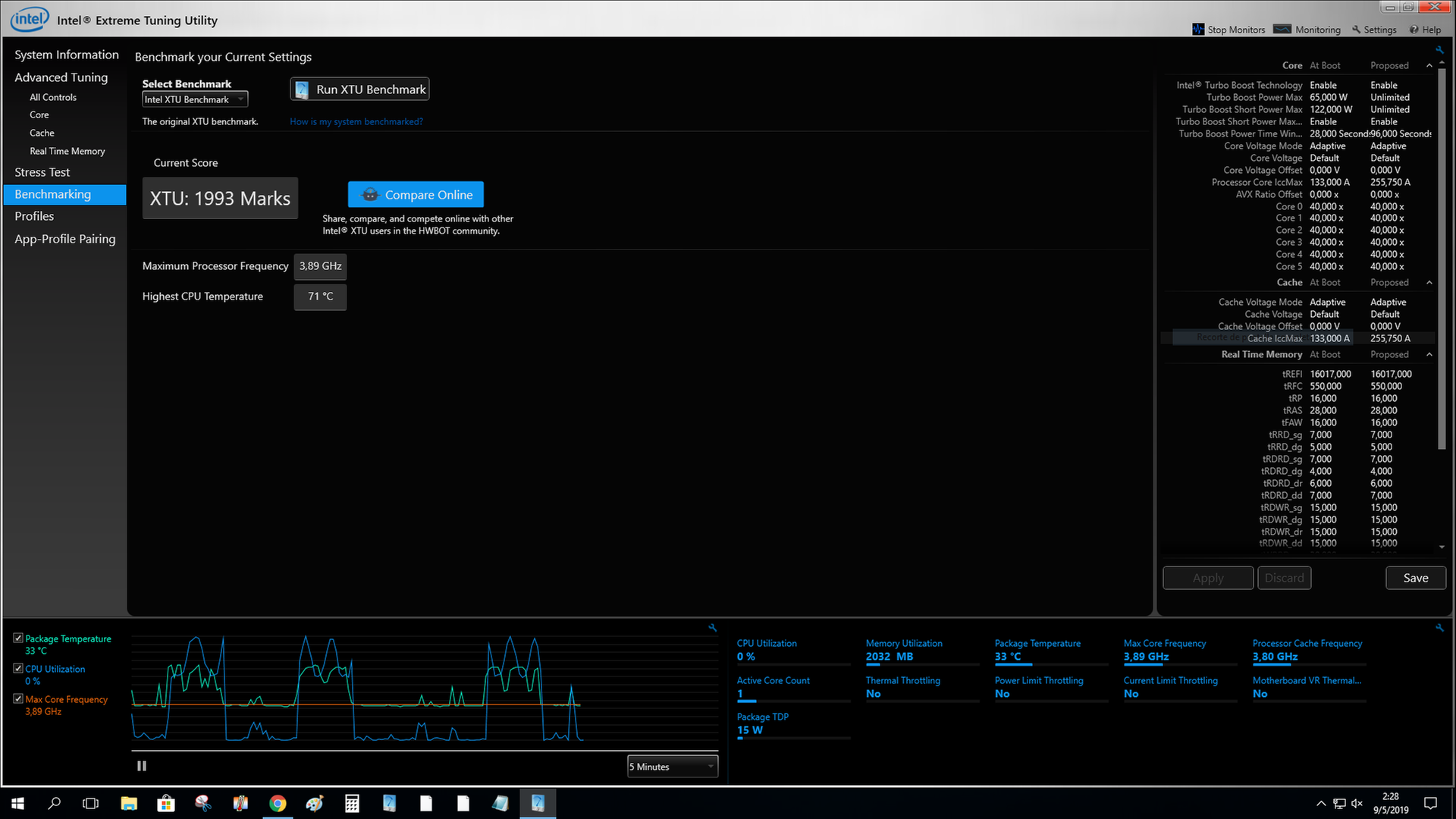The width and height of the screenshot is (1456, 819).
Task: Click wrench icon above tuning panel
Action: (1439, 50)
